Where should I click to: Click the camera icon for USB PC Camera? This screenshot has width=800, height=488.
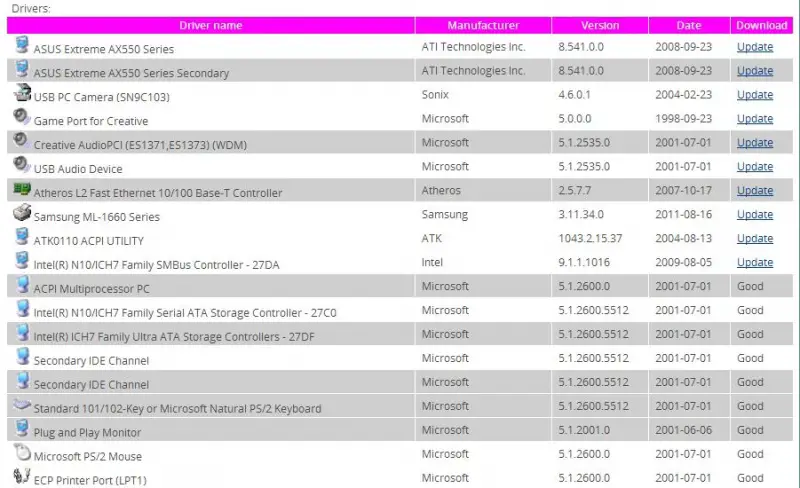click(22, 92)
